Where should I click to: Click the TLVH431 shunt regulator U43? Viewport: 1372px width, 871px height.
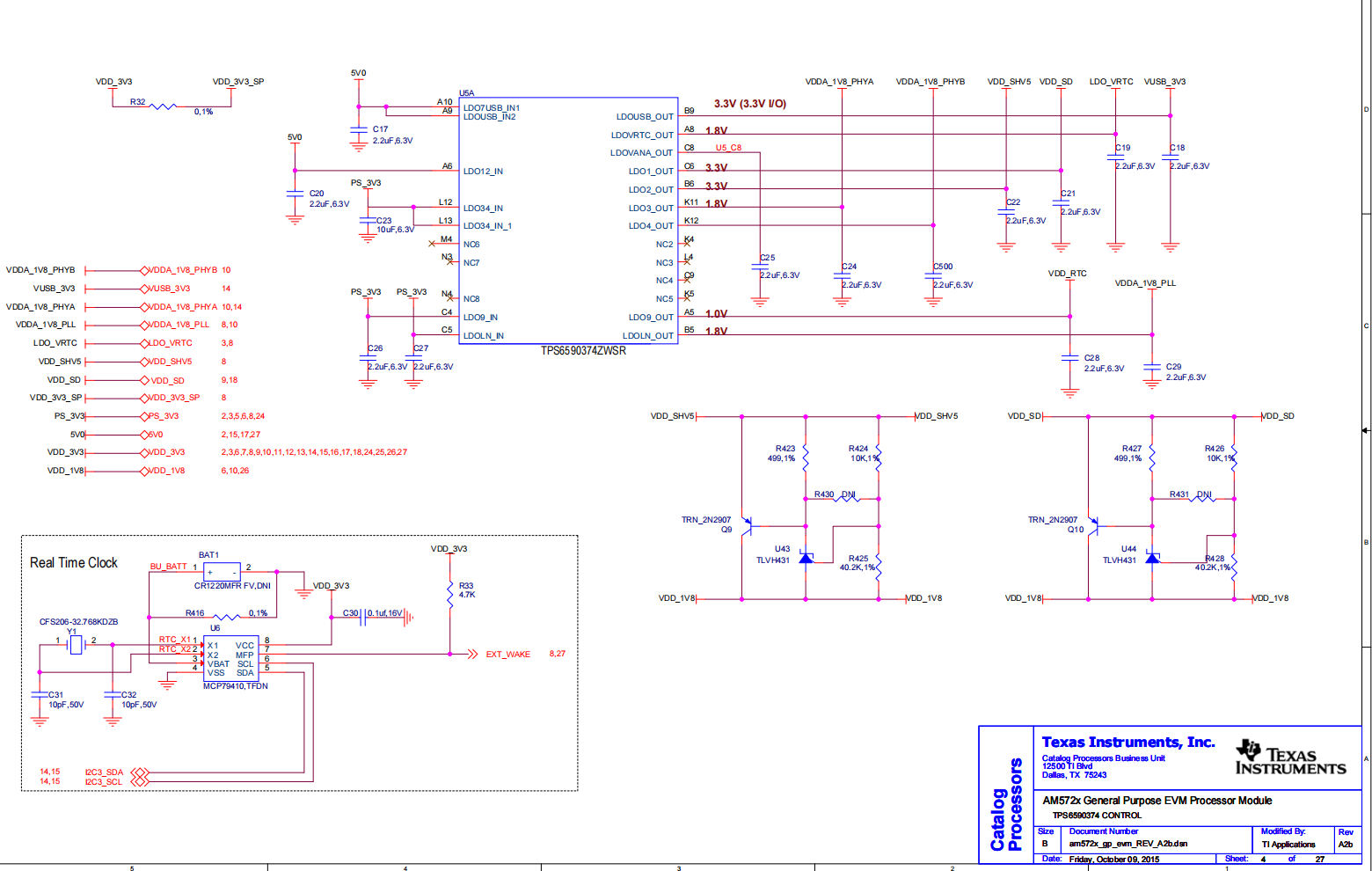coord(806,559)
